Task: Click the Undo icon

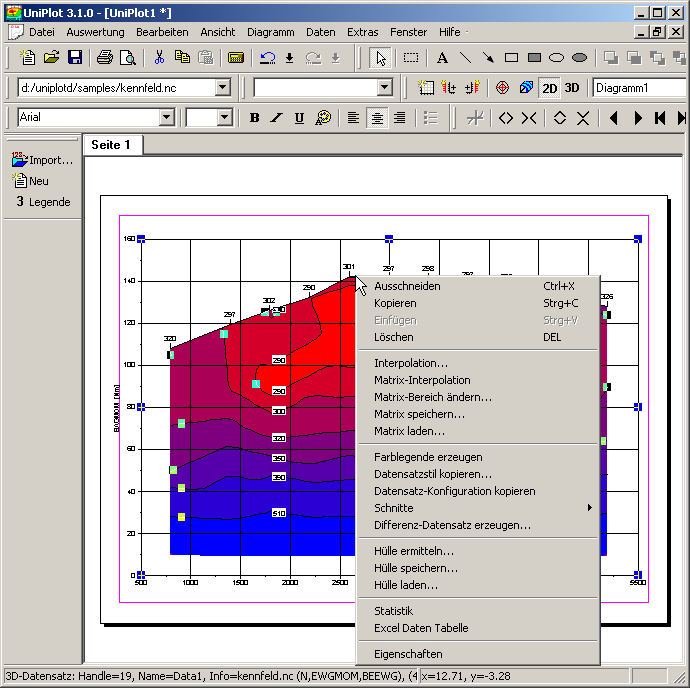Action: coord(268,58)
